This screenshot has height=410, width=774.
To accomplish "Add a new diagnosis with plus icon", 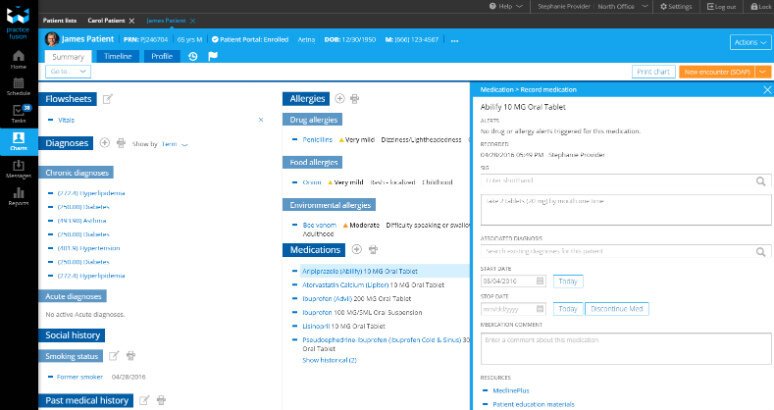I will click(x=106, y=143).
